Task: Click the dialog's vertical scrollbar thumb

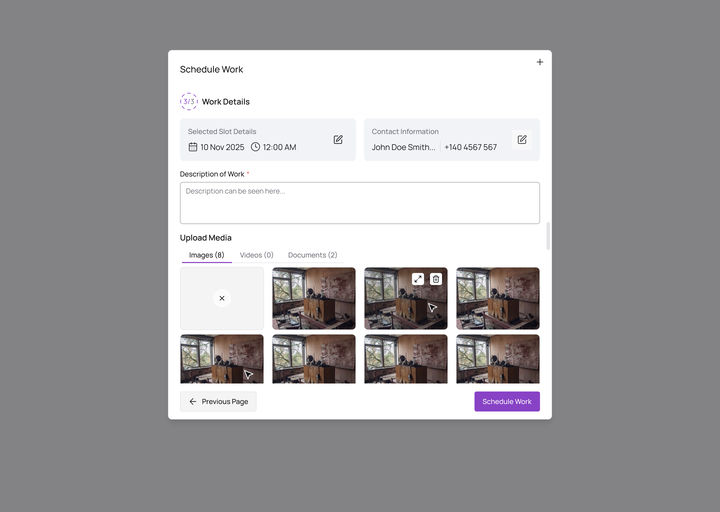Action: point(547,236)
